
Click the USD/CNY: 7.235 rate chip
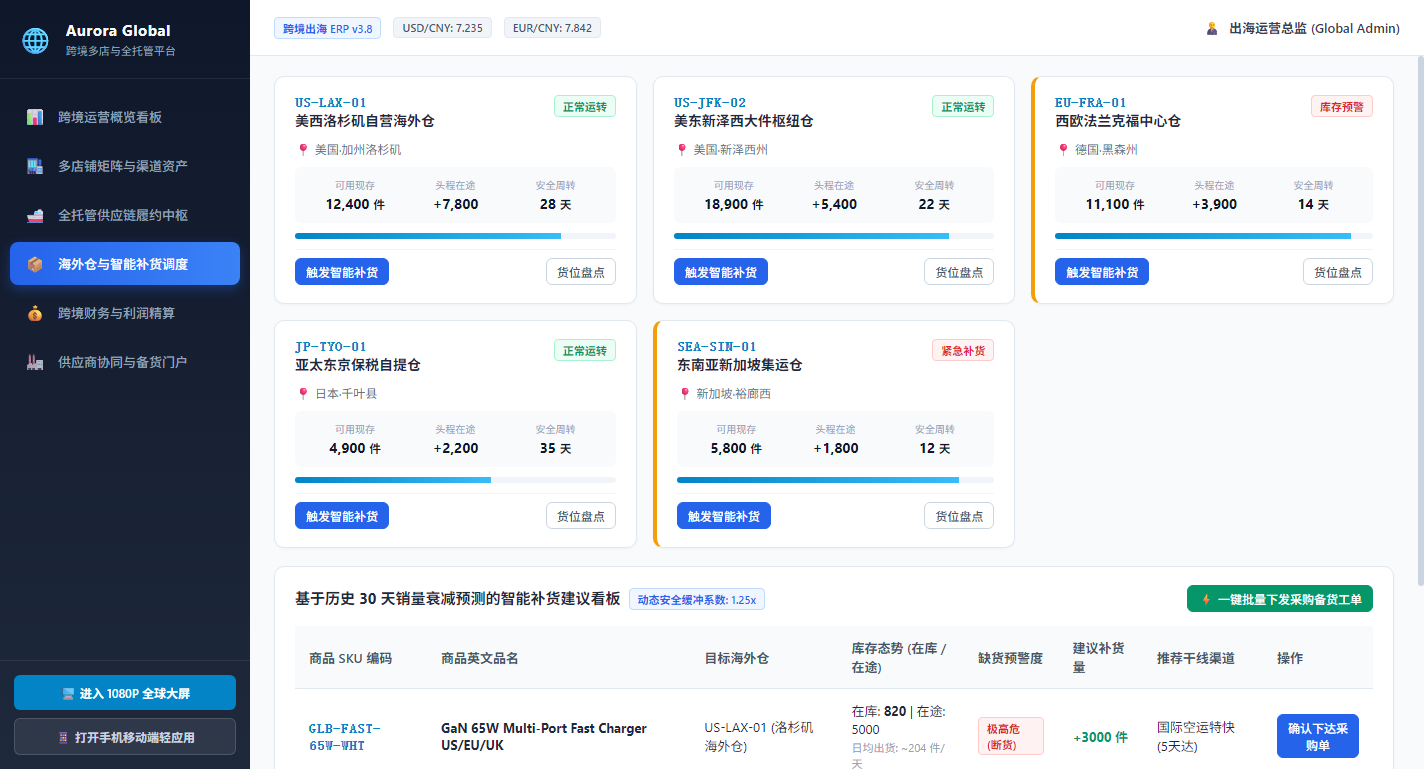click(442, 28)
